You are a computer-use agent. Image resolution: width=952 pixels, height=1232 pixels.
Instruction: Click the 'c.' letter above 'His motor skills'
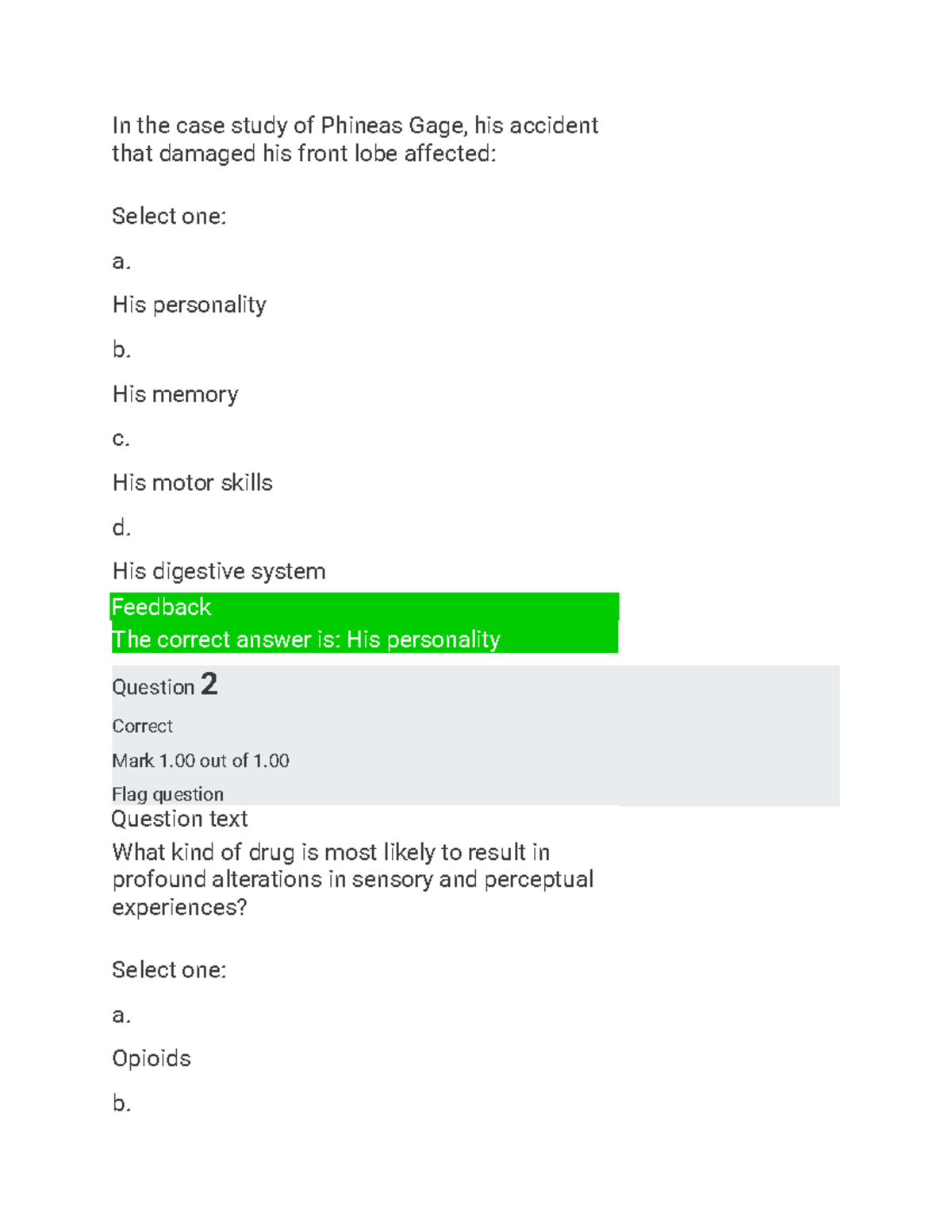point(121,439)
